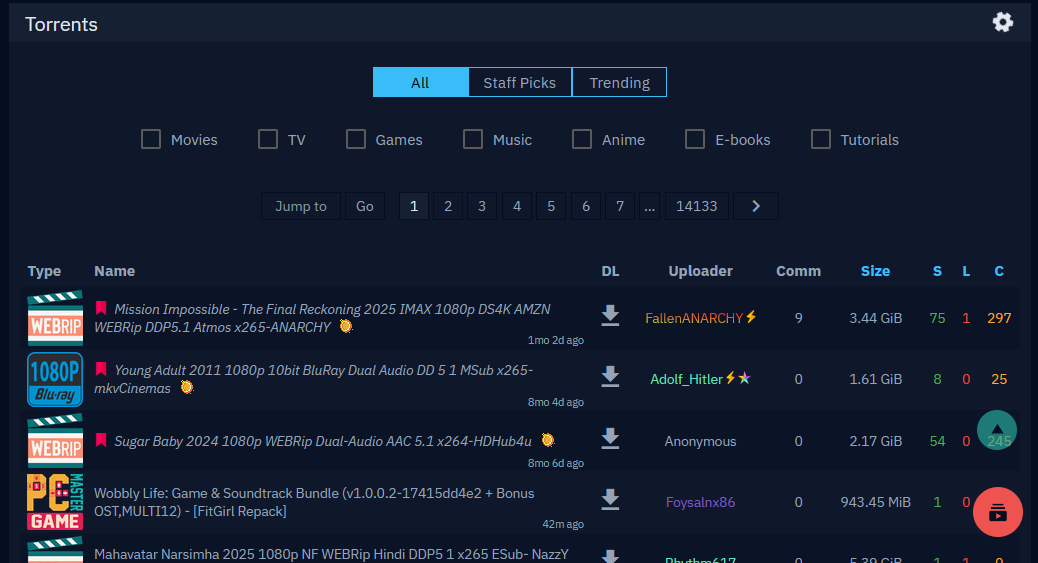This screenshot has width=1038, height=563.
Task: Click the red floating action button
Action: click(x=997, y=512)
